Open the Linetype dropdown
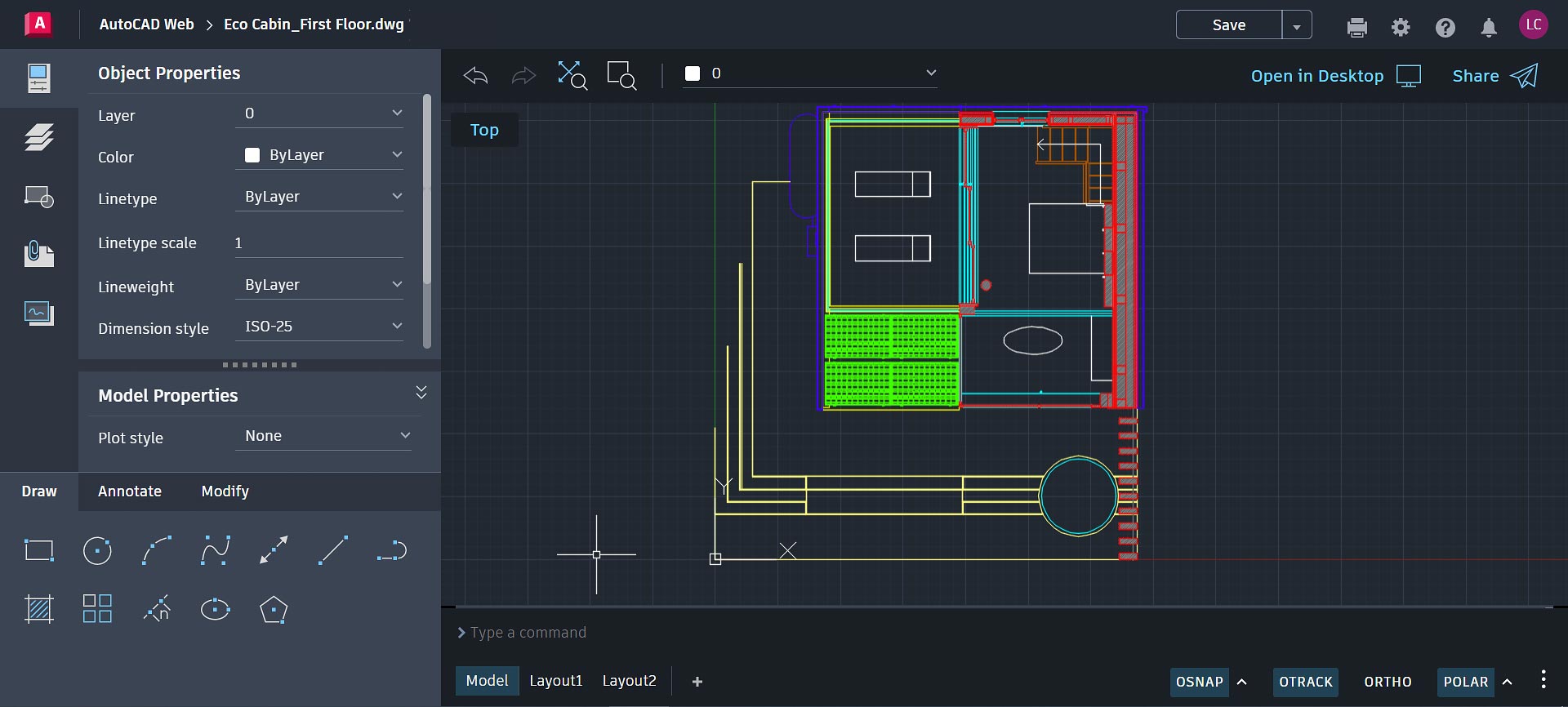Viewport: 1568px width, 707px height. click(319, 197)
